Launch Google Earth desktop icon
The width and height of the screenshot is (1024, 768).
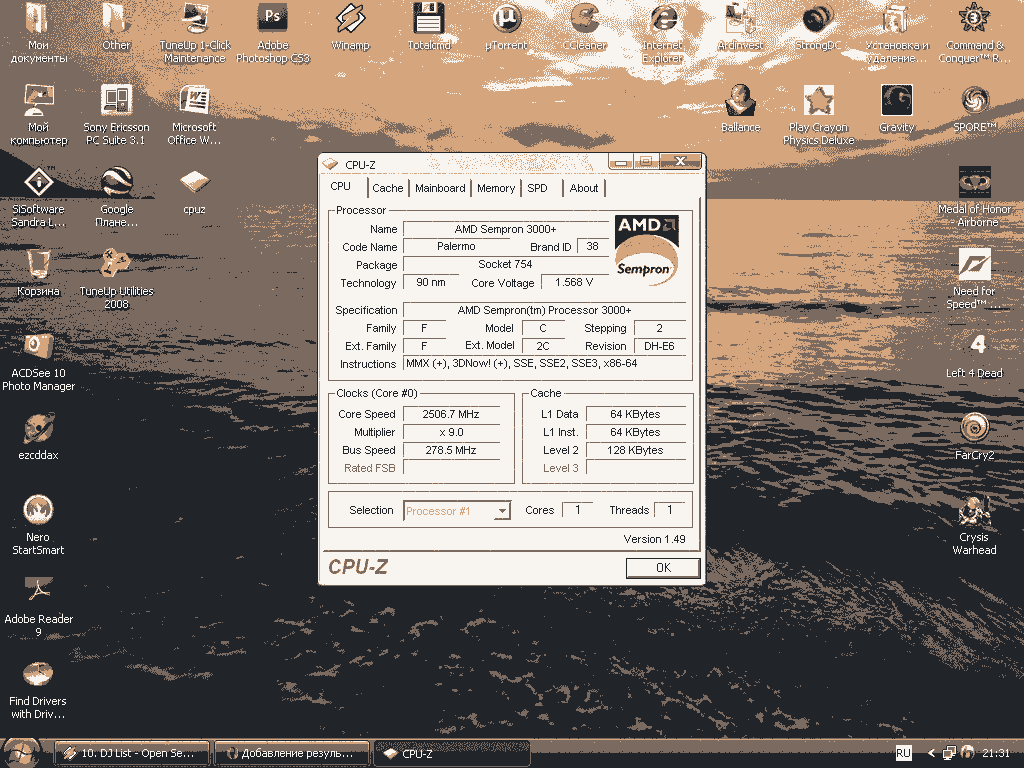[x=116, y=183]
